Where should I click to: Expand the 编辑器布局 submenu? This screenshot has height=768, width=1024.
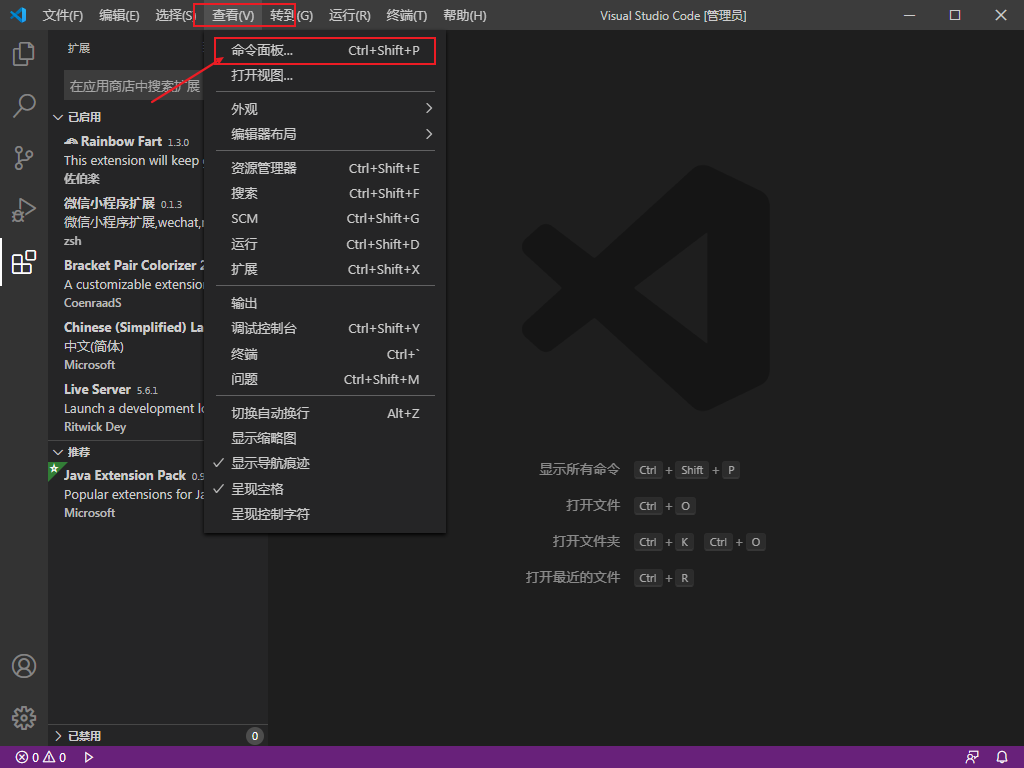pyautogui.click(x=325, y=134)
